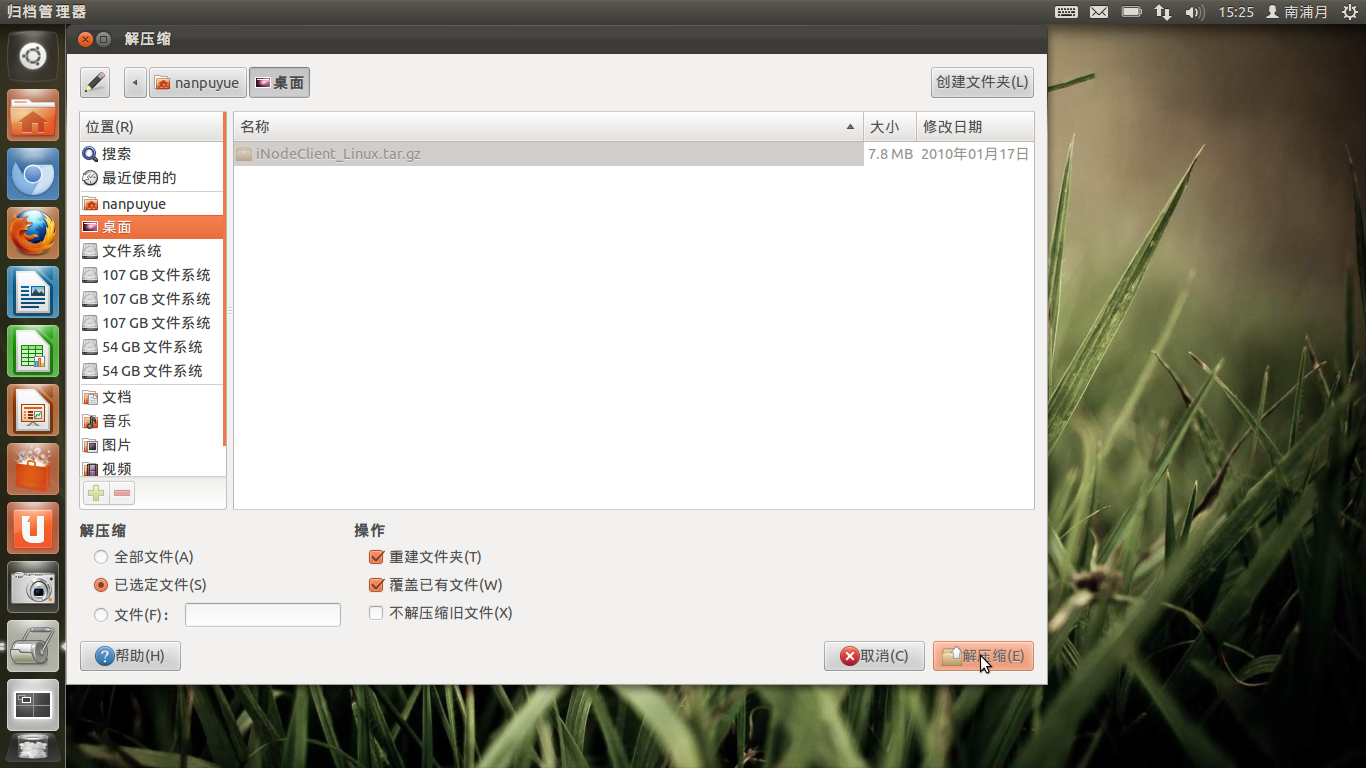Open LibreOffice Calc from the launcher
This screenshot has height=768, width=1366.
tap(33, 352)
